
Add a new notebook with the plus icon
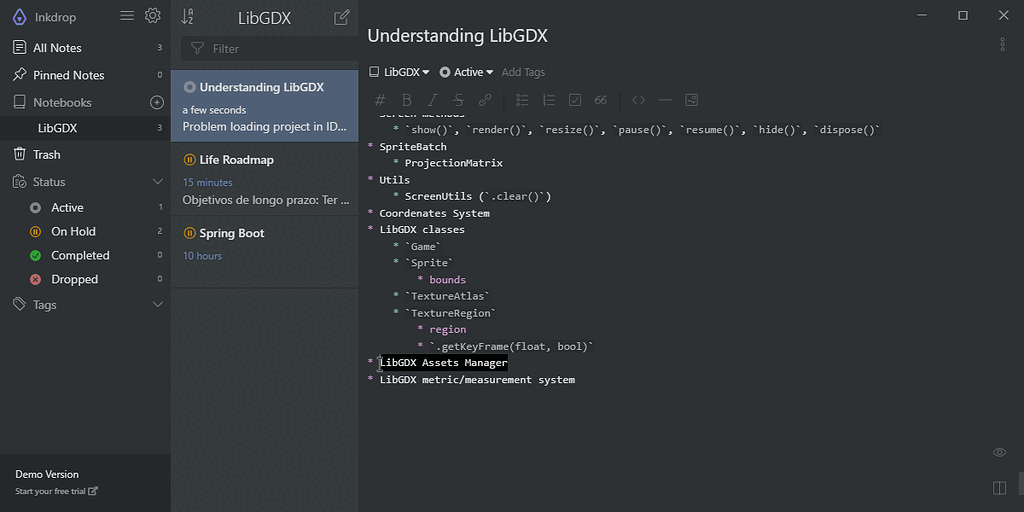click(x=157, y=103)
